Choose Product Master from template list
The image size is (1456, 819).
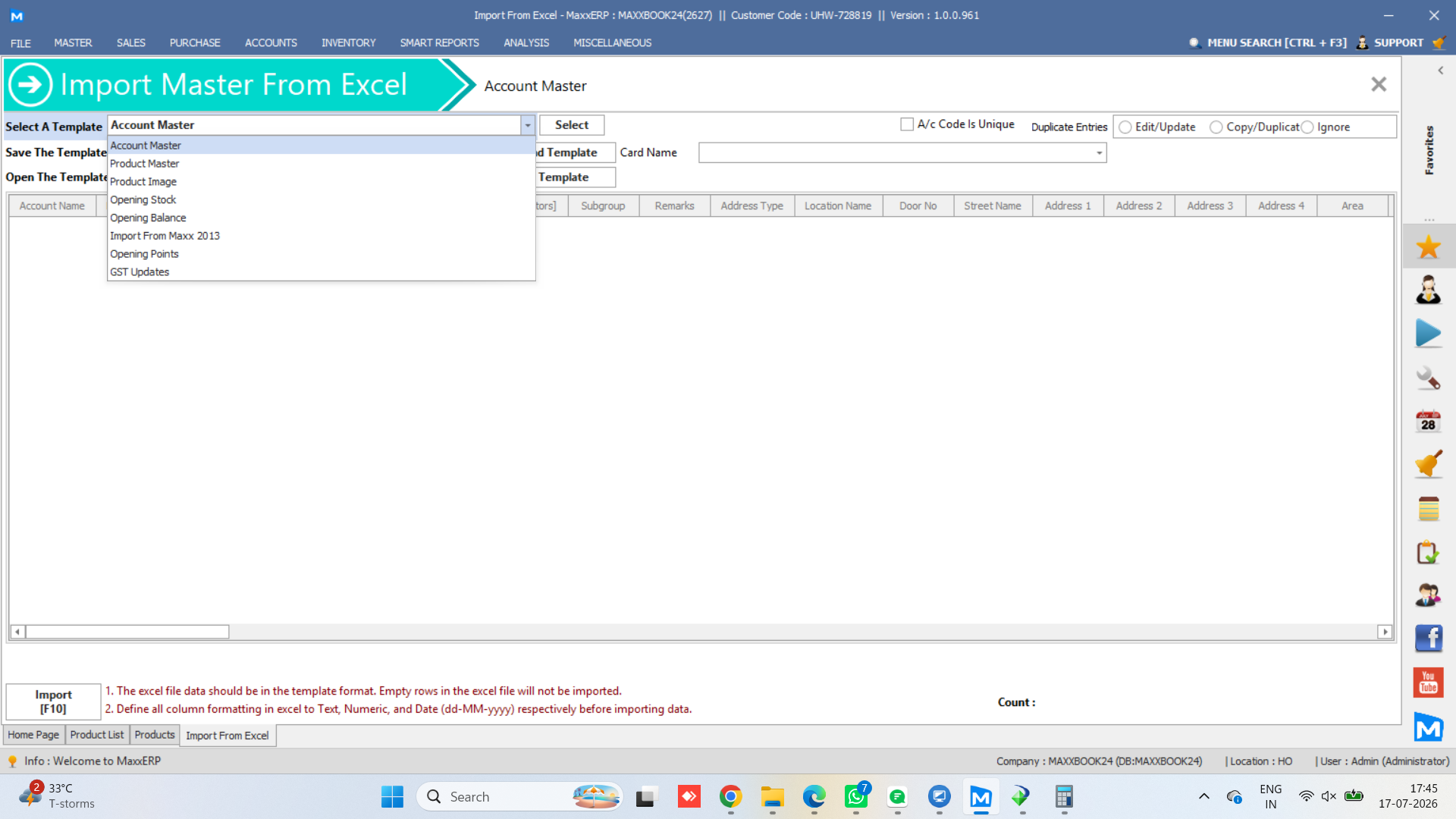pyautogui.click(x=322, y=164)
